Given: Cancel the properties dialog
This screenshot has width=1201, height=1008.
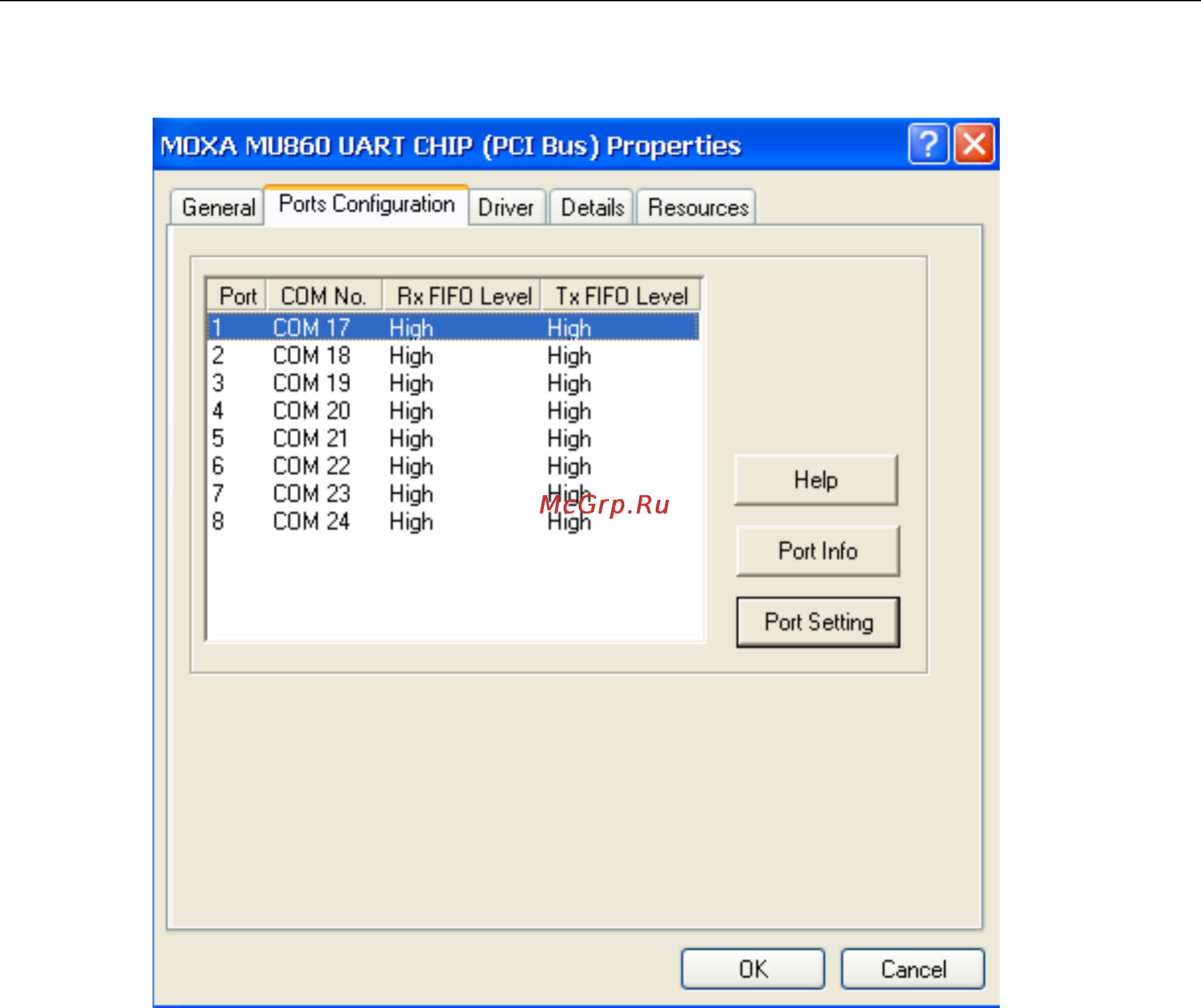Looking at the screenshot, I should coord(913,969).
